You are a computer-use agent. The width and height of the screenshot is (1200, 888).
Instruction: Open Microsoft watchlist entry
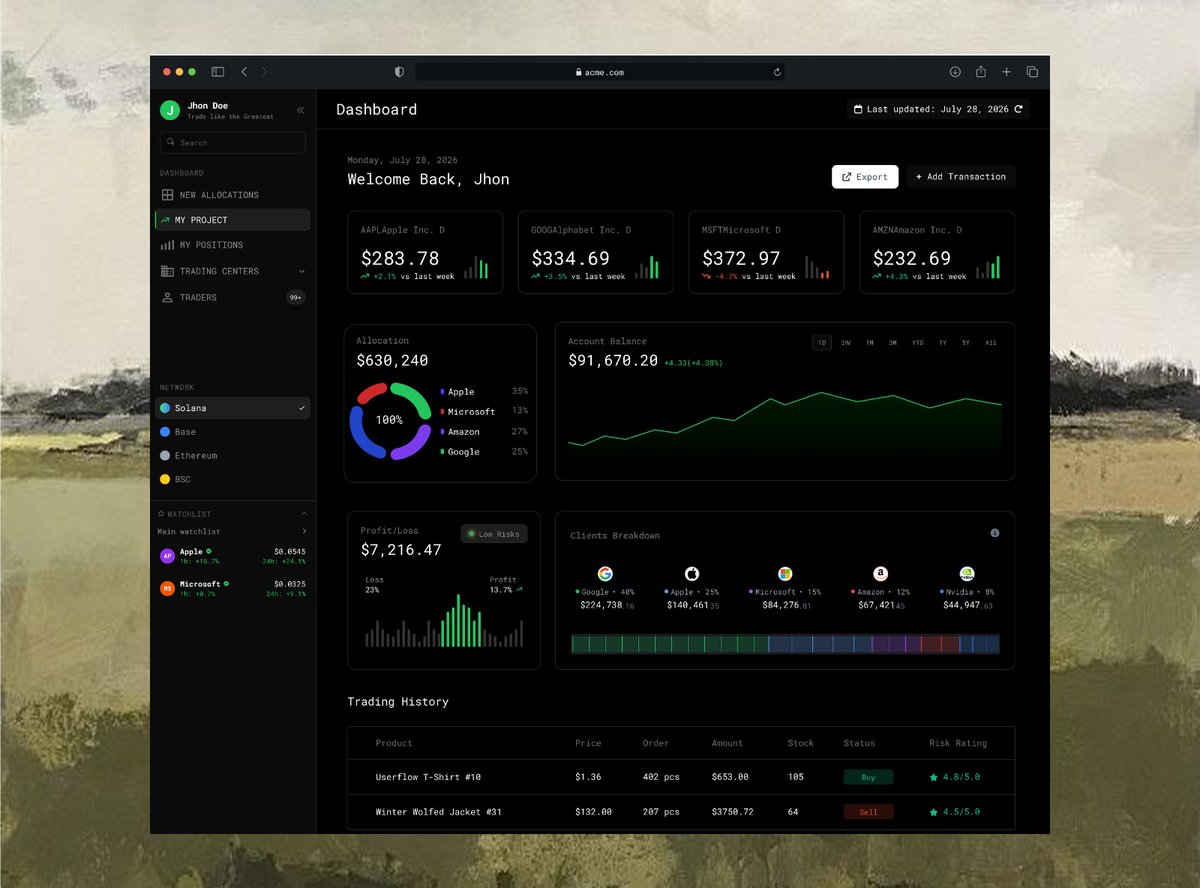click(x=233, y=588)
